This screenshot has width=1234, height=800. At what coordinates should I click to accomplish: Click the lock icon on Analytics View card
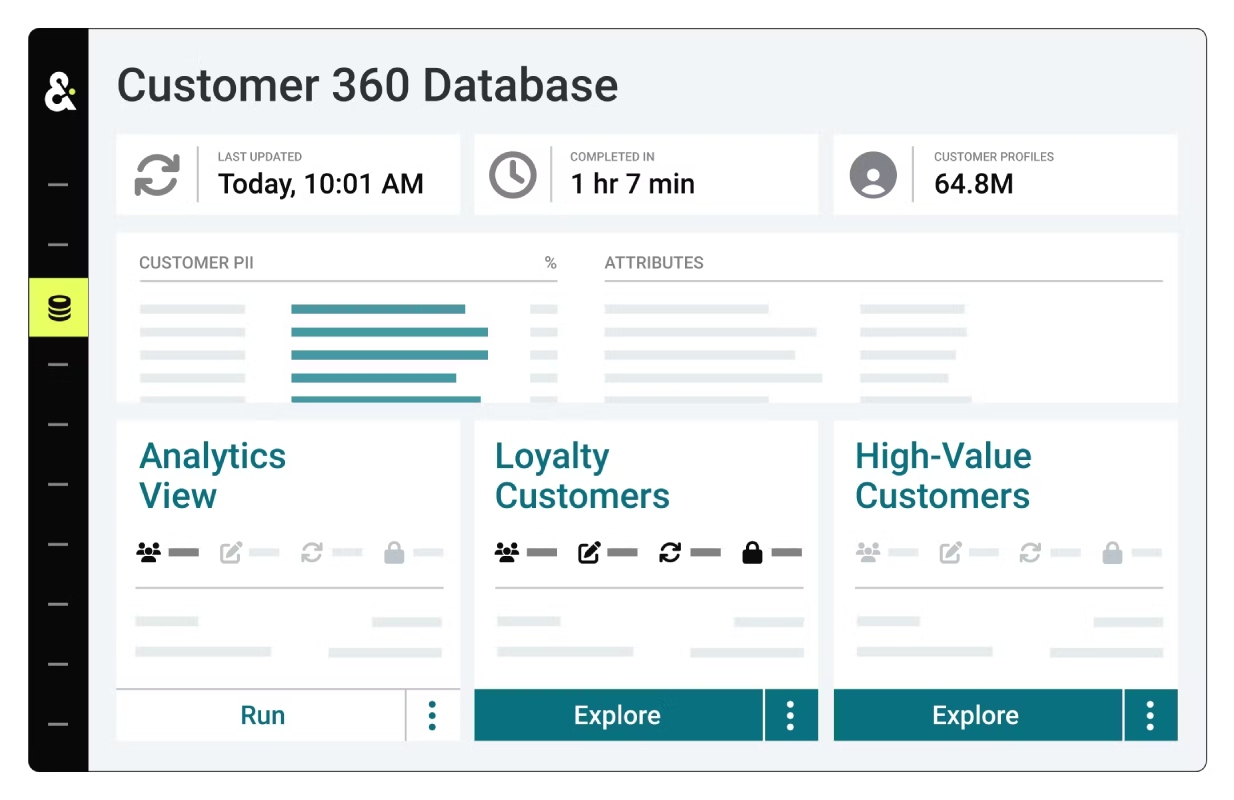coord(394,552)
